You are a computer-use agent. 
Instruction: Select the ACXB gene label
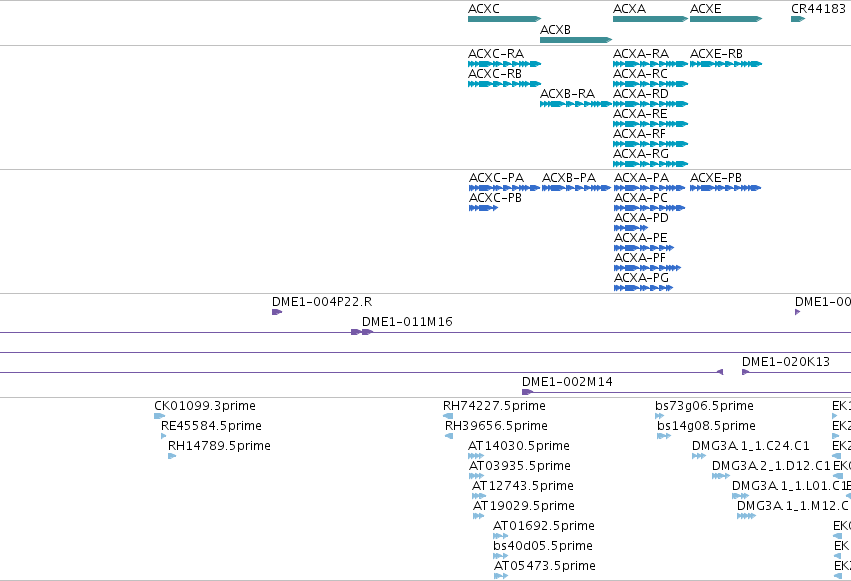(555, 30)
